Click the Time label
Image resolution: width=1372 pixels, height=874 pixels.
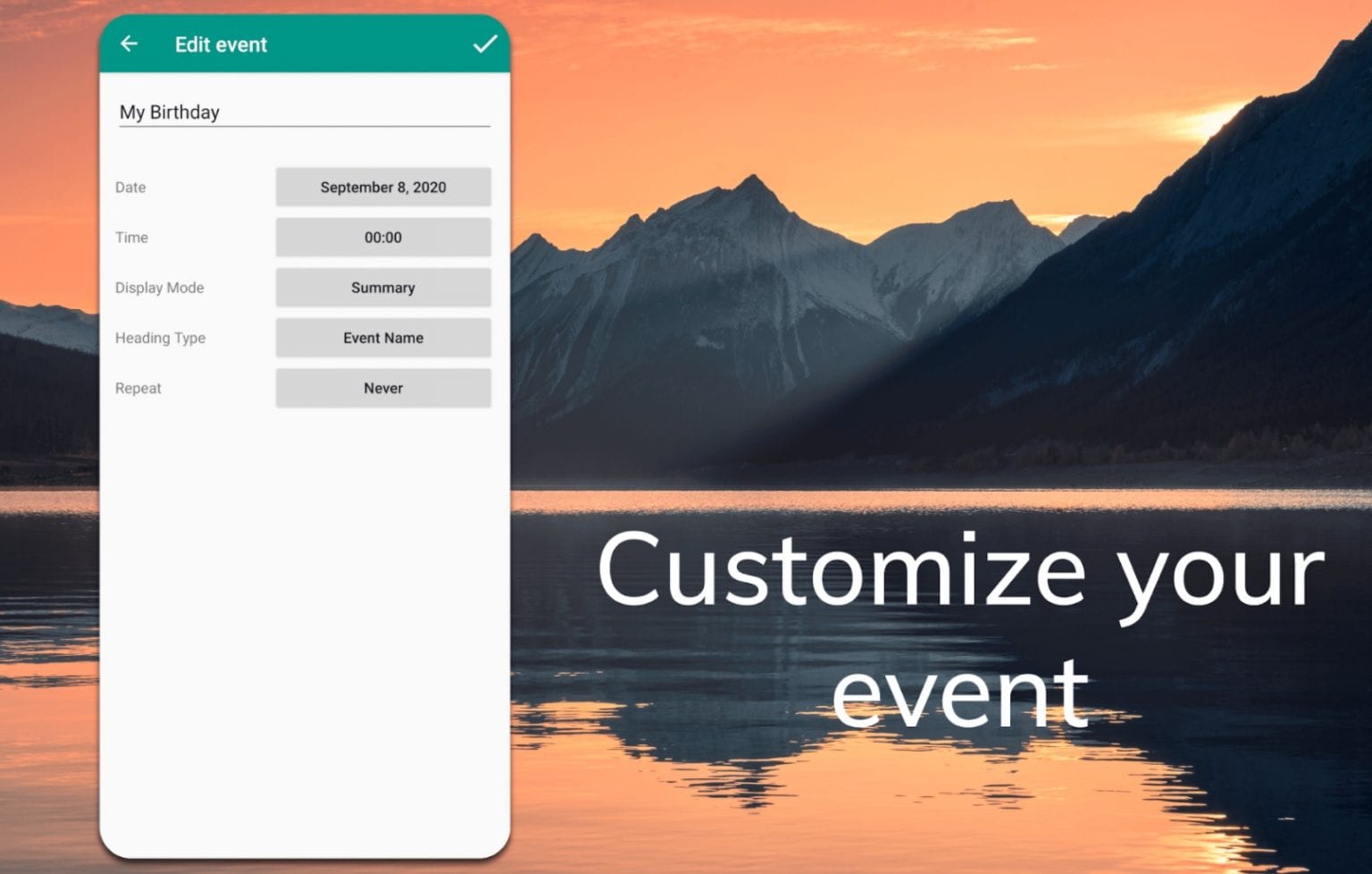(x=131, y=238)
